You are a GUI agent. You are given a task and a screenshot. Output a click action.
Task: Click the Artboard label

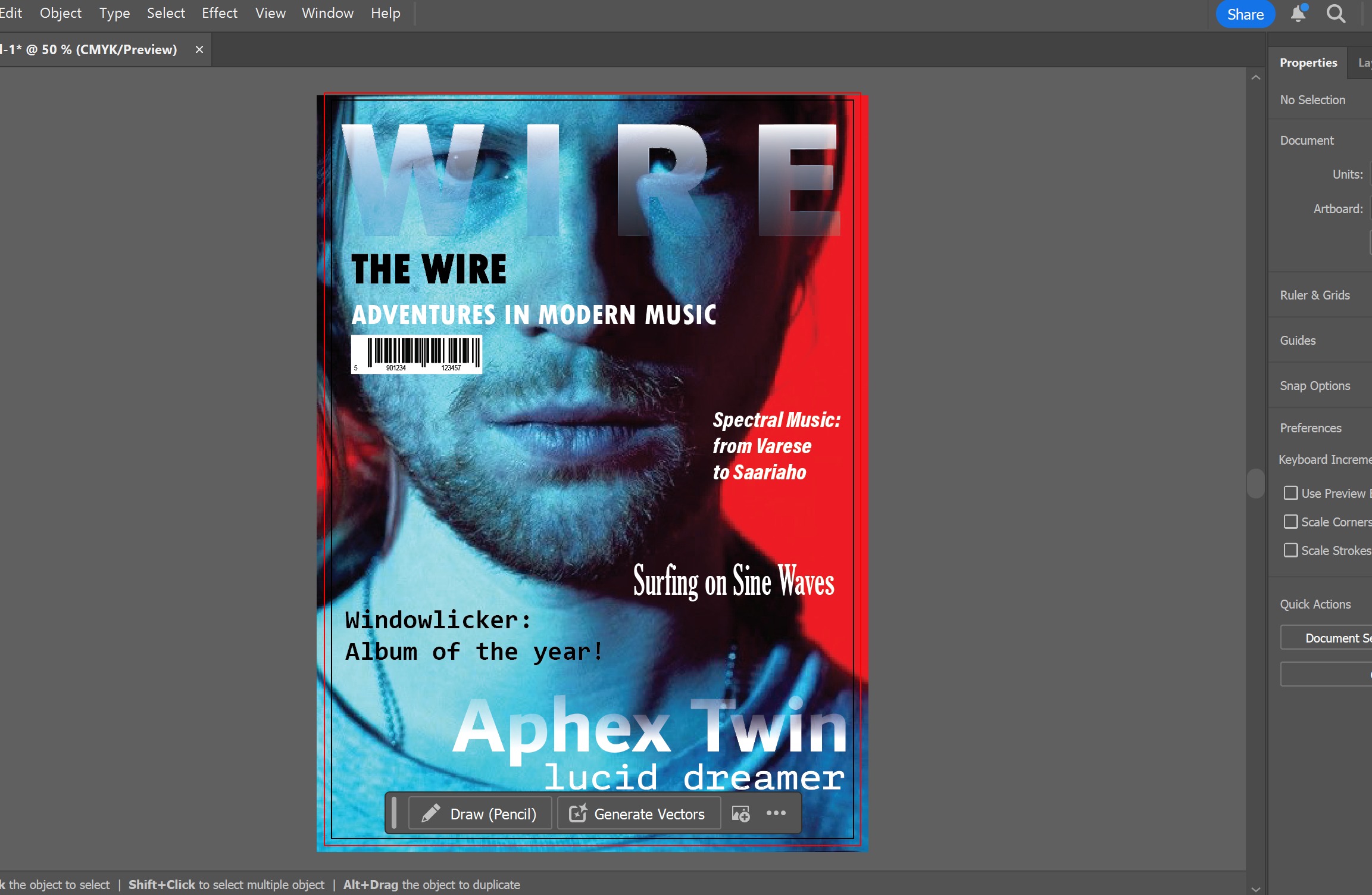(x=1338, y=209)
